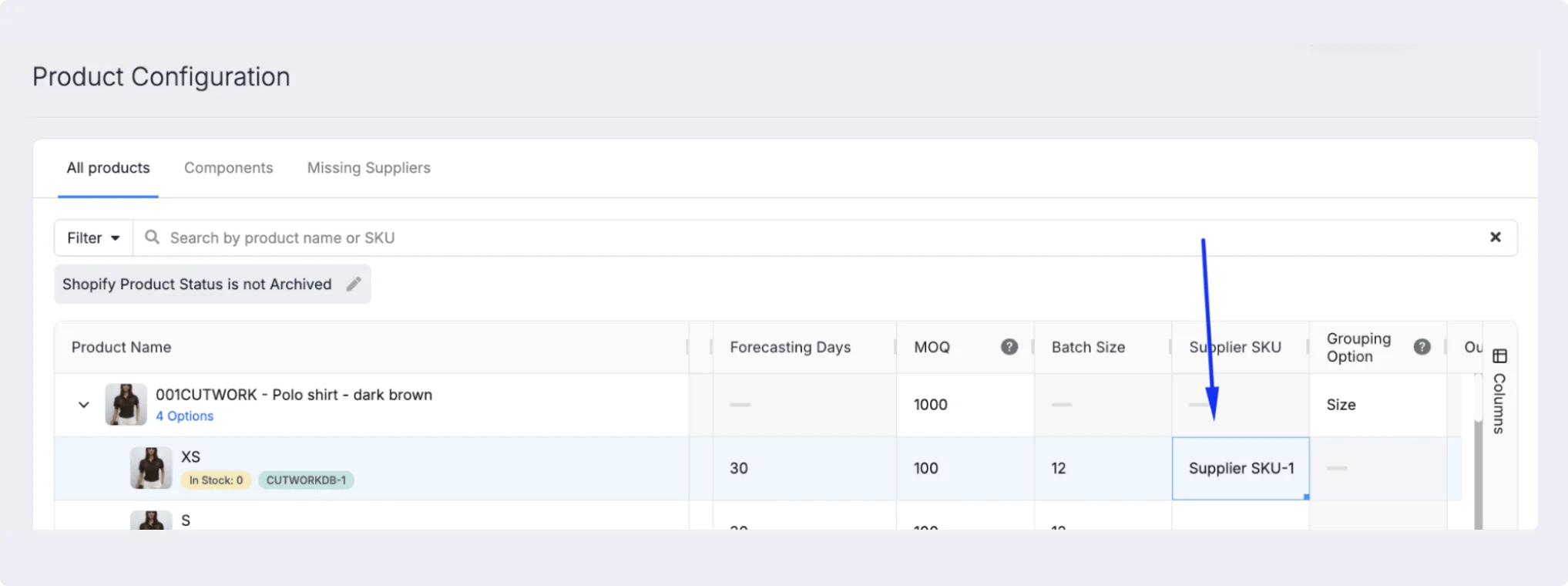
Task: Click the S variant thumbnail
Action: pos(150,520)
